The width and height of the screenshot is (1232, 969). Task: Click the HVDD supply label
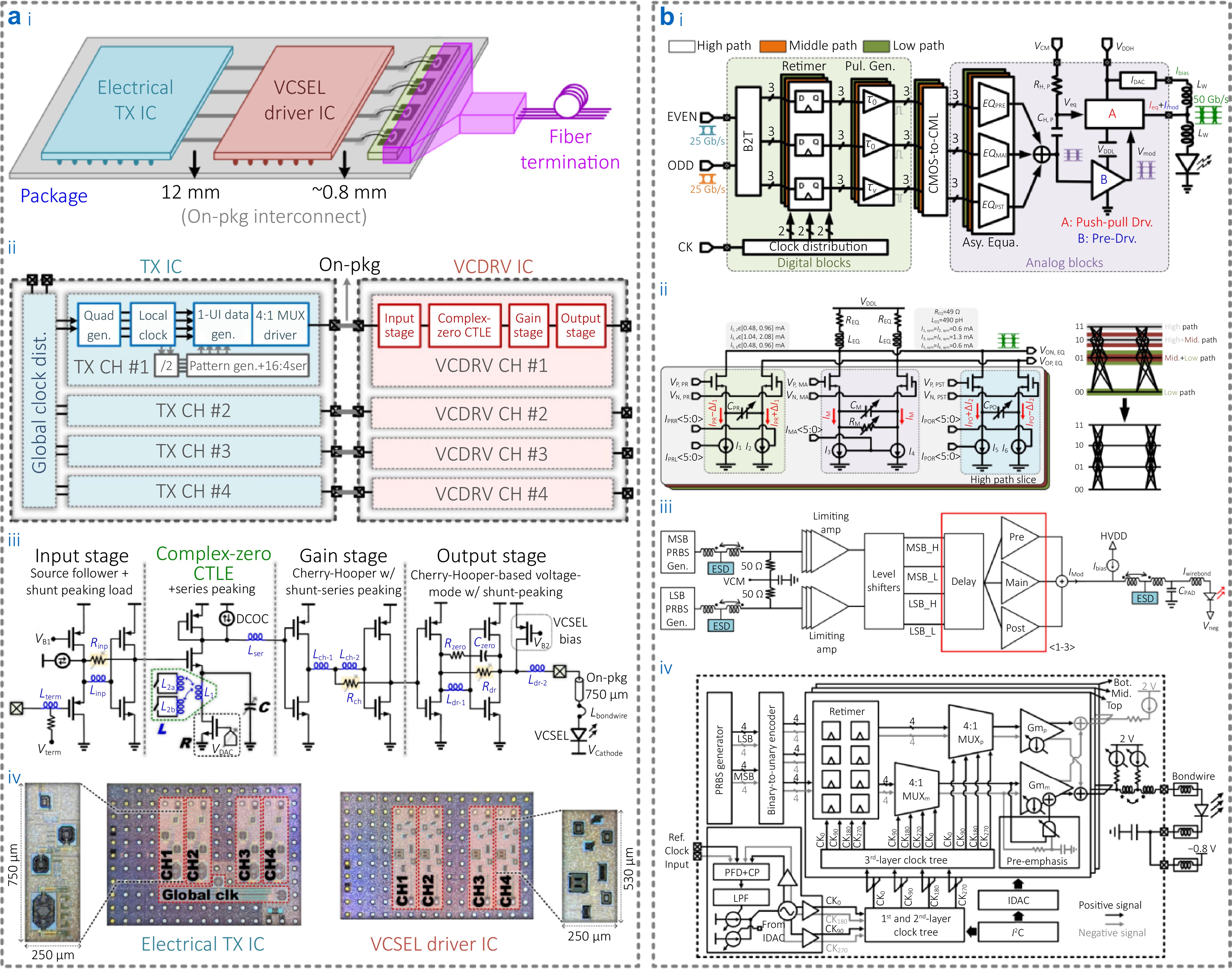click(1114, 536)
